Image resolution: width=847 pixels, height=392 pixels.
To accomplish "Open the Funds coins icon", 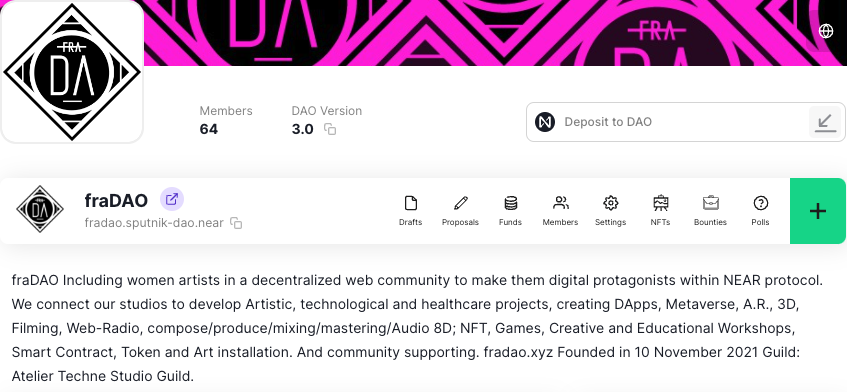I will point(510,203).
